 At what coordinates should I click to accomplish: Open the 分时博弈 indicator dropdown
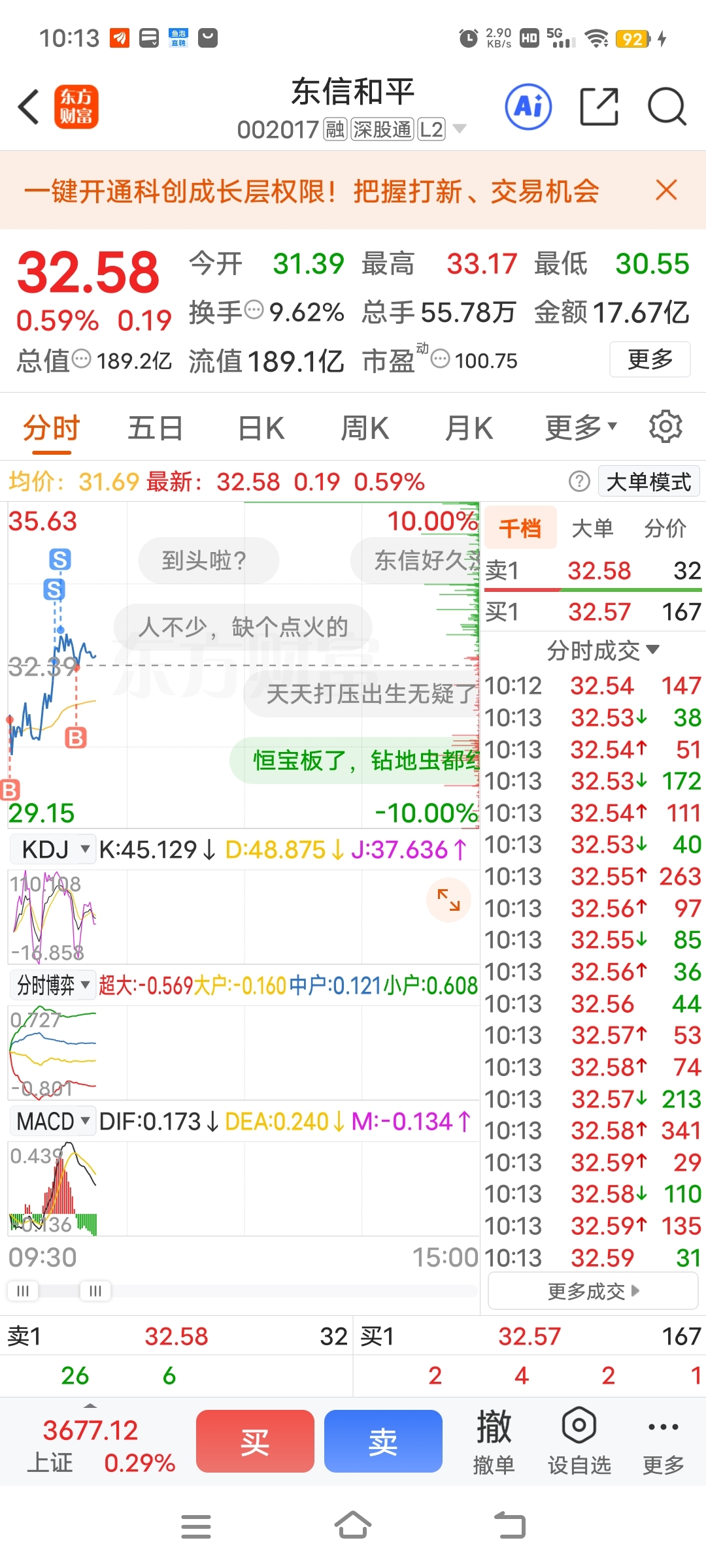click(53, 985)
